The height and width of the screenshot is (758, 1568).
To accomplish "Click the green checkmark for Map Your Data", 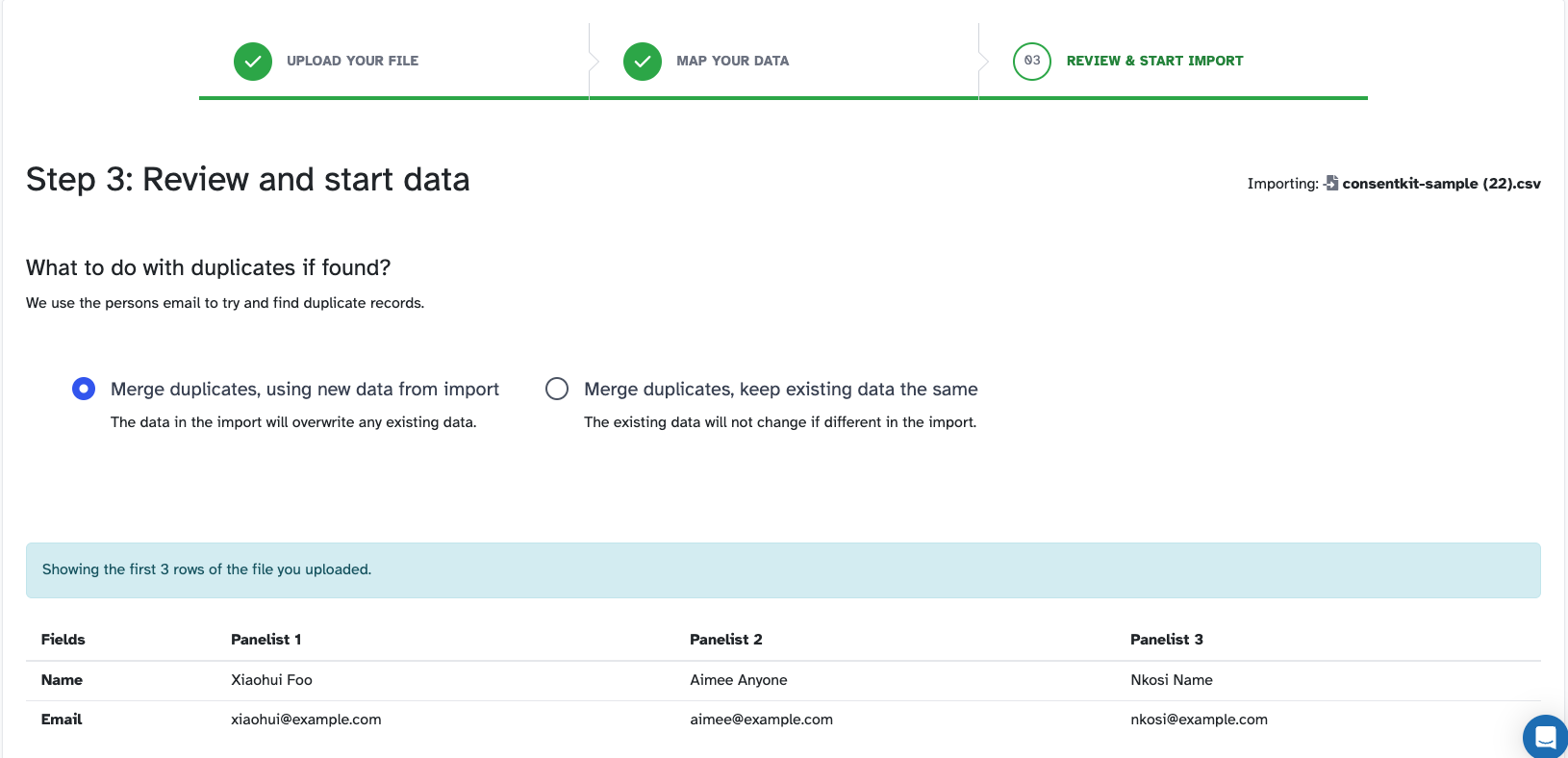I will 643,62.
